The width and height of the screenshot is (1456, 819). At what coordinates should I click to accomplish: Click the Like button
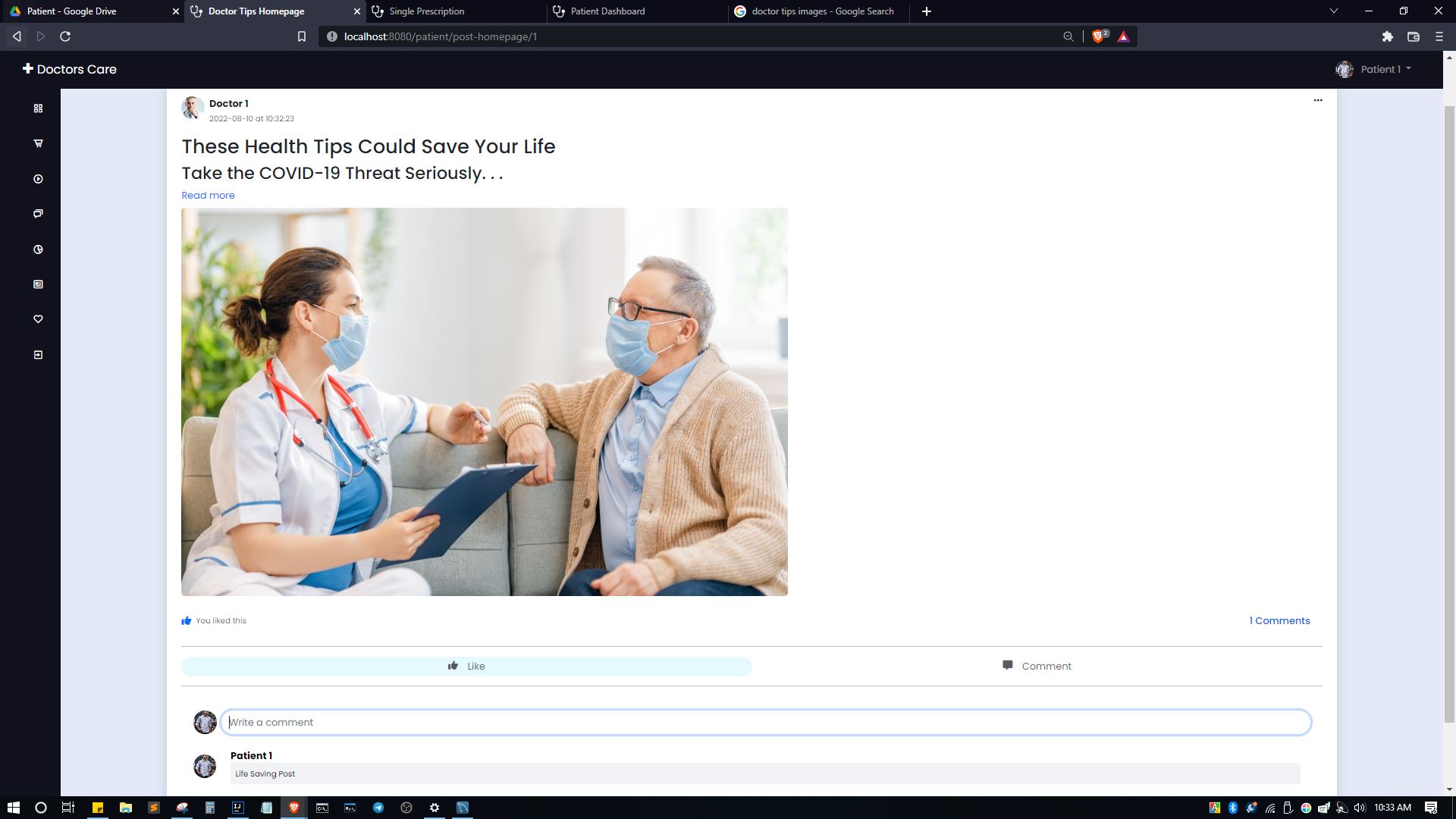click(466, 666)
